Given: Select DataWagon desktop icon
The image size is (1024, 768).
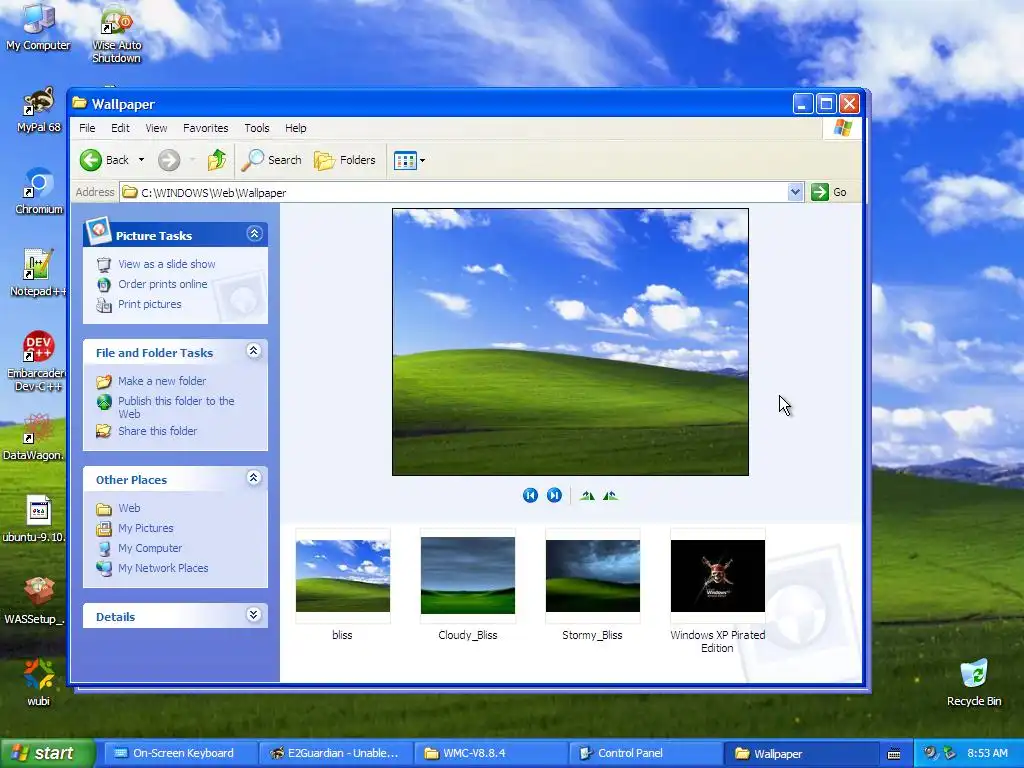Looking at the screenshot, I should [x=34, y=436].
